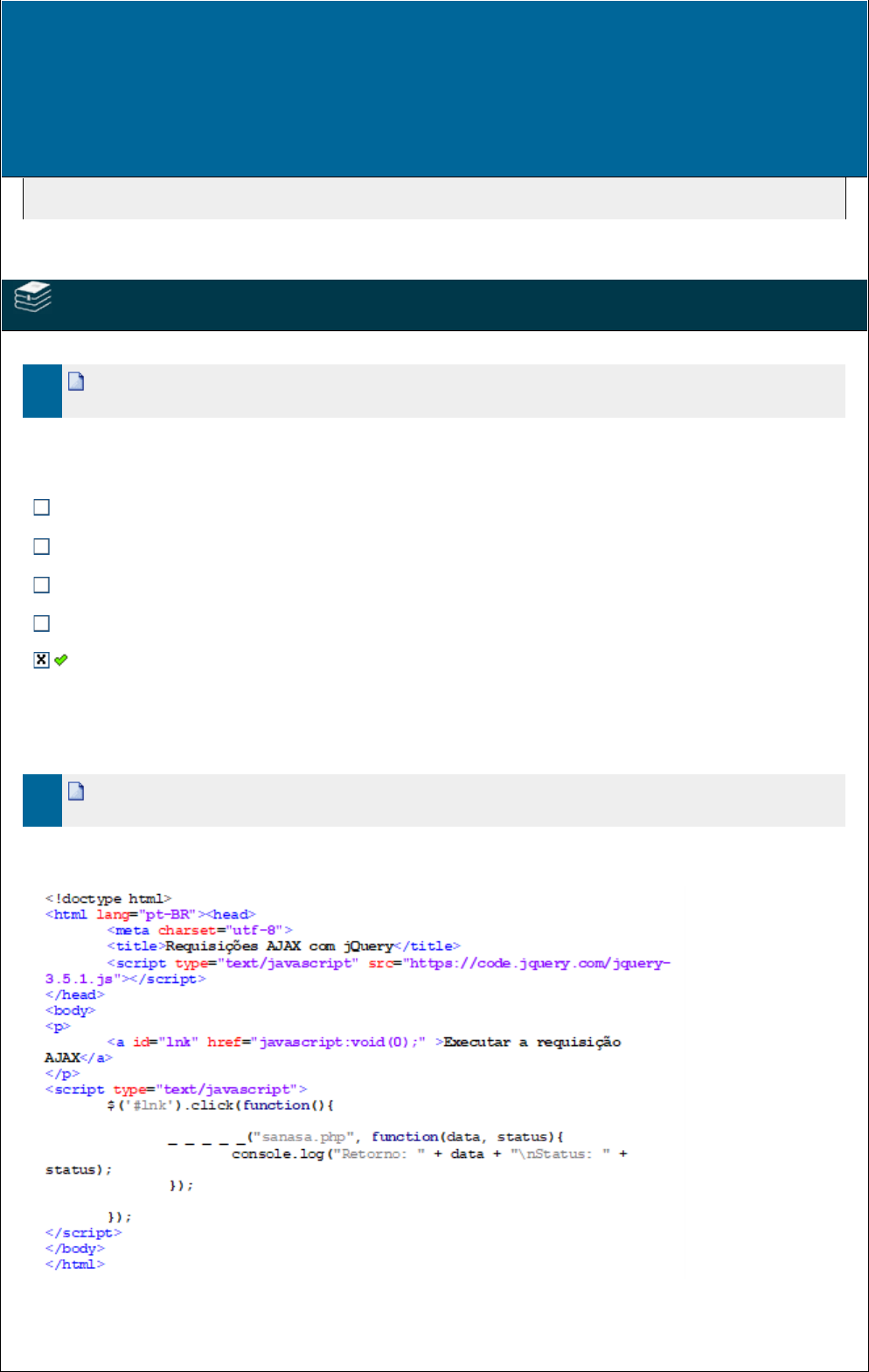This screenshot has width=869, height=1372.
Task: Click the gray bar below the blue banner
Action: pyautogui.click(x=434, y=198)
